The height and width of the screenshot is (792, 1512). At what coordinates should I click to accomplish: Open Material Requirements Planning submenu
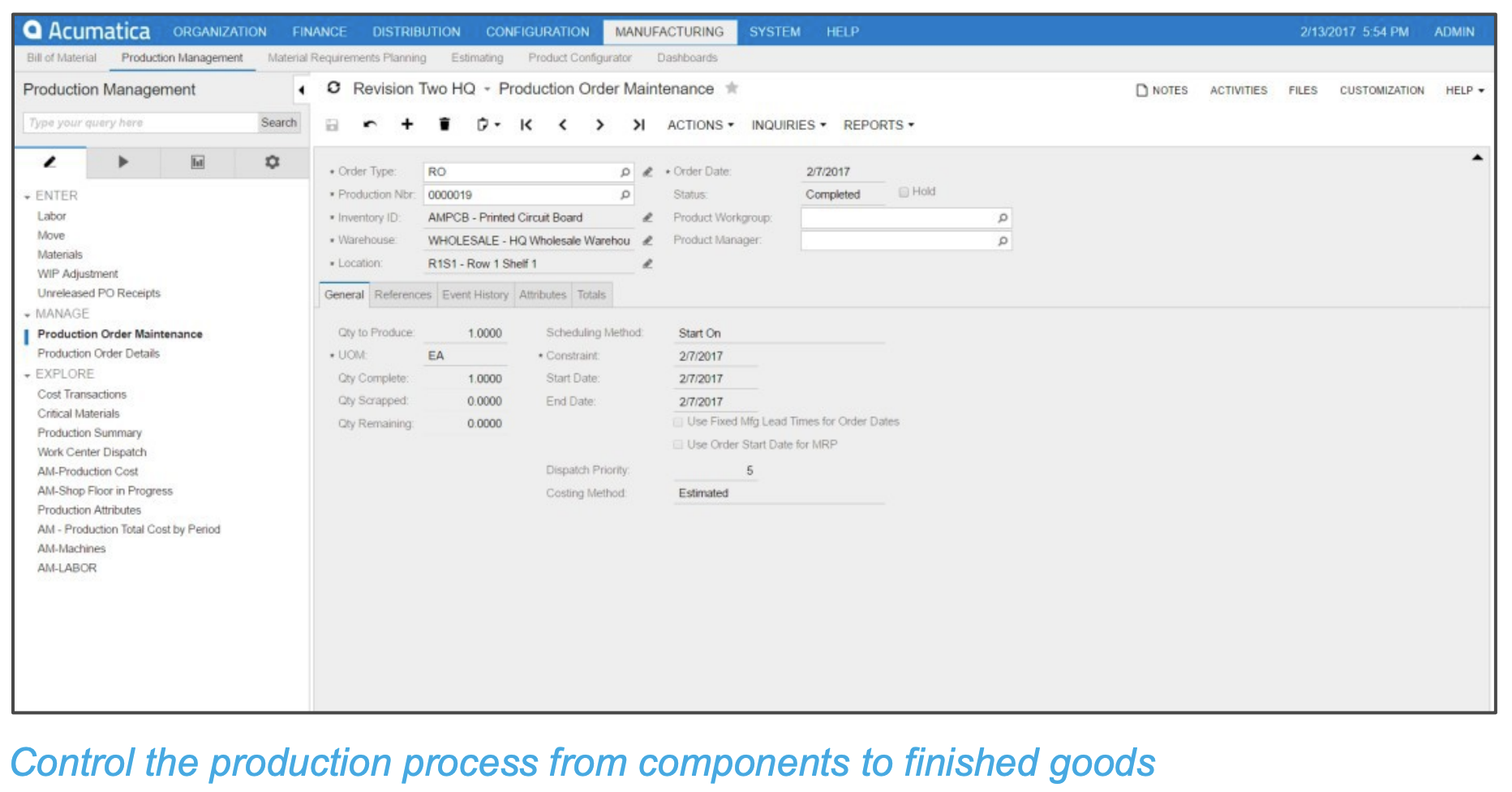(346, 58)
